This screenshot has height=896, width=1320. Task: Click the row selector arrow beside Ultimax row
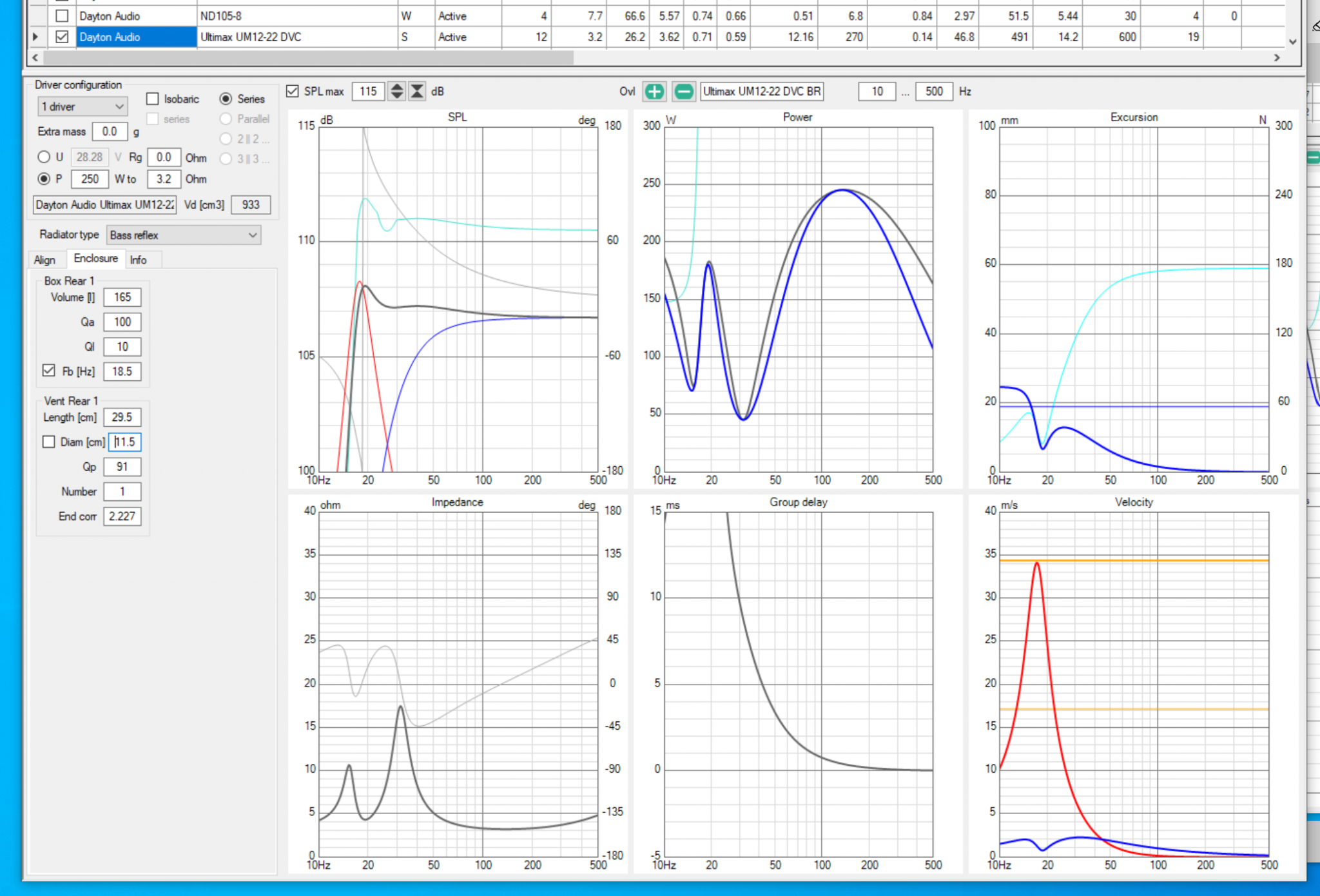(35, 37)
